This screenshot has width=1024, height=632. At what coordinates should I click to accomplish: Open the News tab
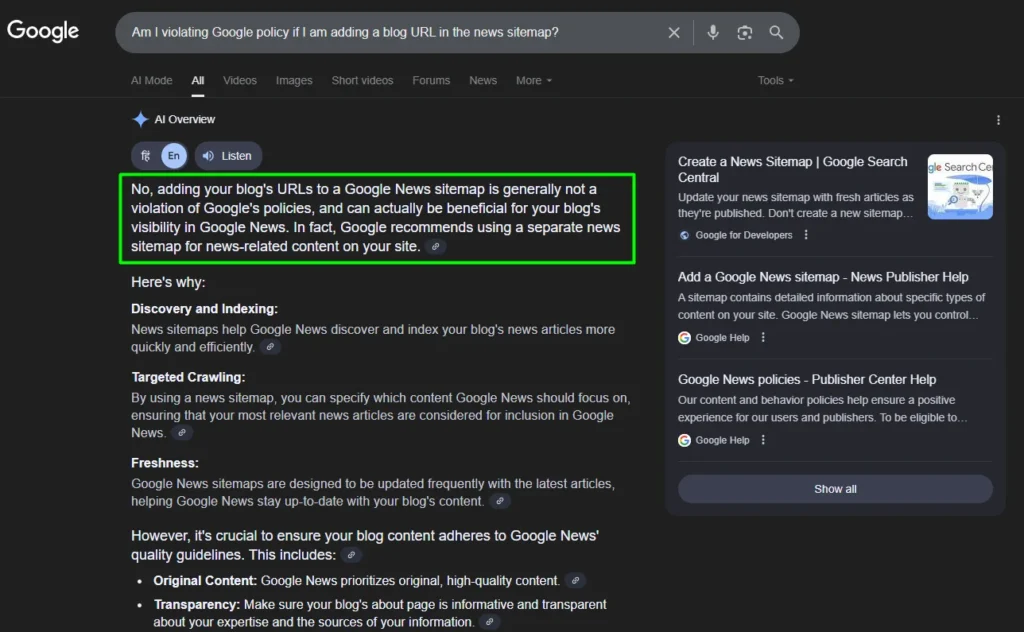tap(483, 80)
